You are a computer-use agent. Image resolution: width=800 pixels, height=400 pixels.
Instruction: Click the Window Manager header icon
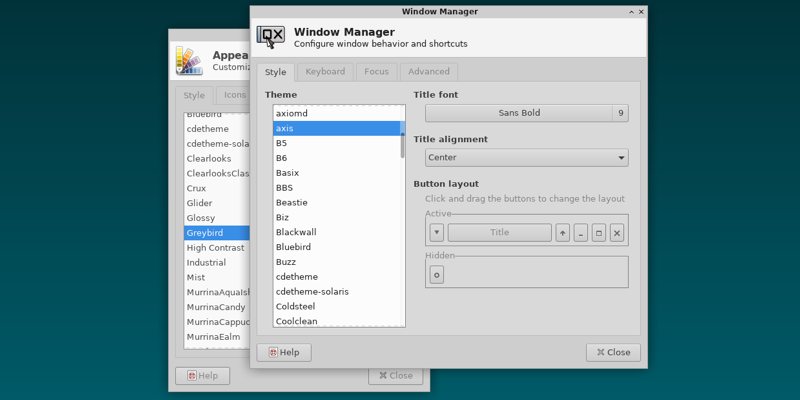pos(270,37)
